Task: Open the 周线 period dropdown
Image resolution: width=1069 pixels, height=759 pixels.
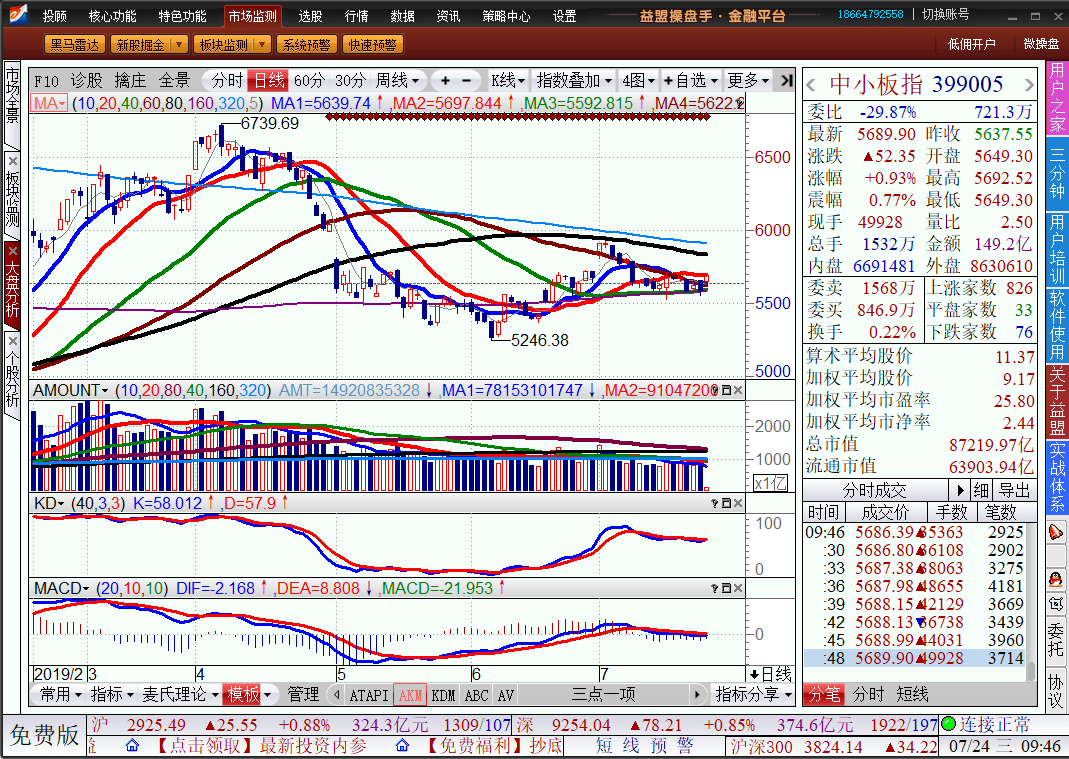Action: pos(397,80)
